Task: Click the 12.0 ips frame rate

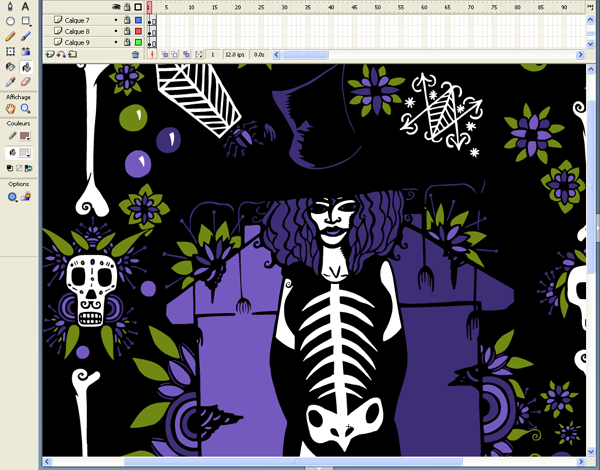Action: tap(235, 54)
